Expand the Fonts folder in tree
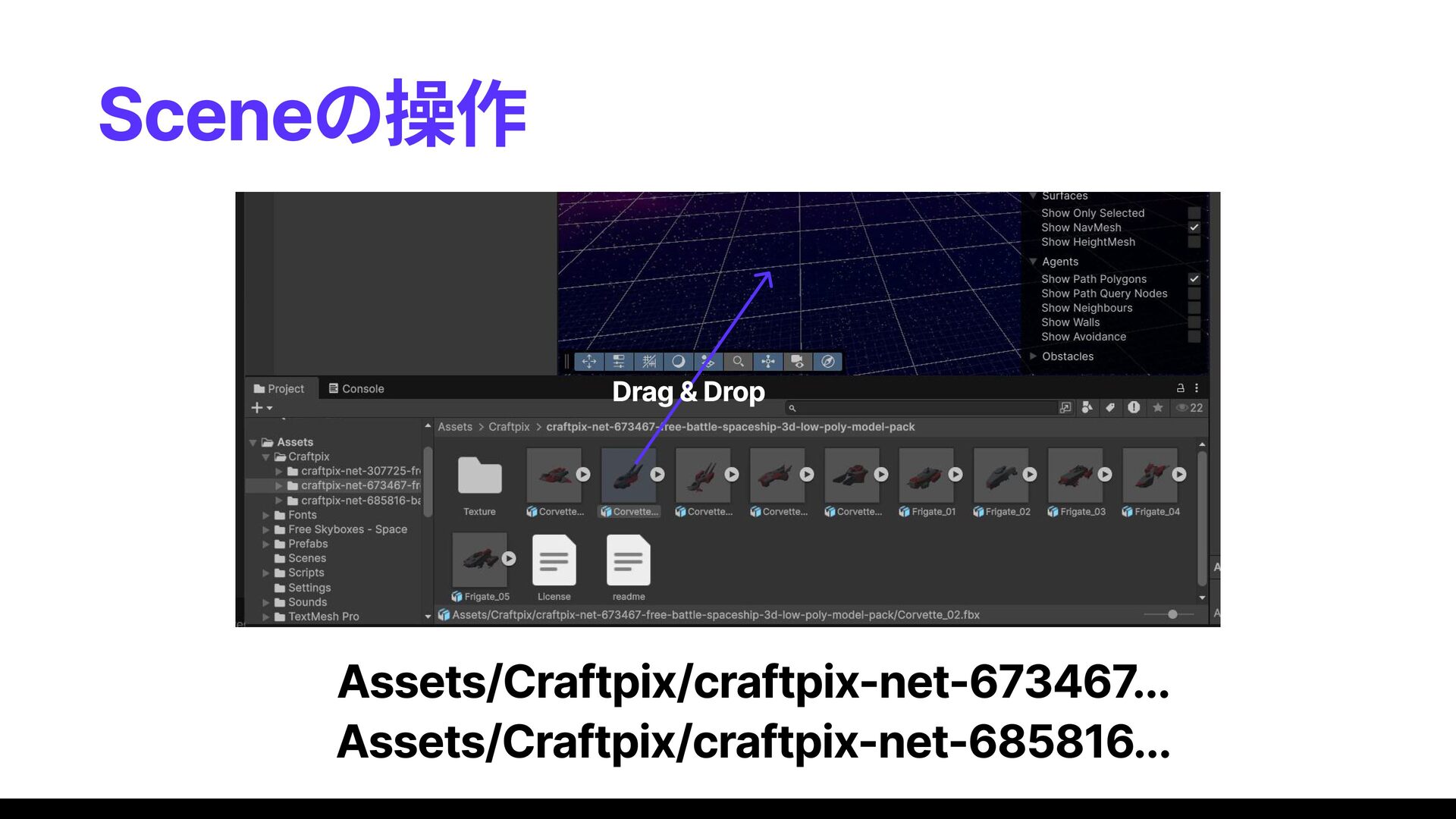 click(x=266, y=515)
